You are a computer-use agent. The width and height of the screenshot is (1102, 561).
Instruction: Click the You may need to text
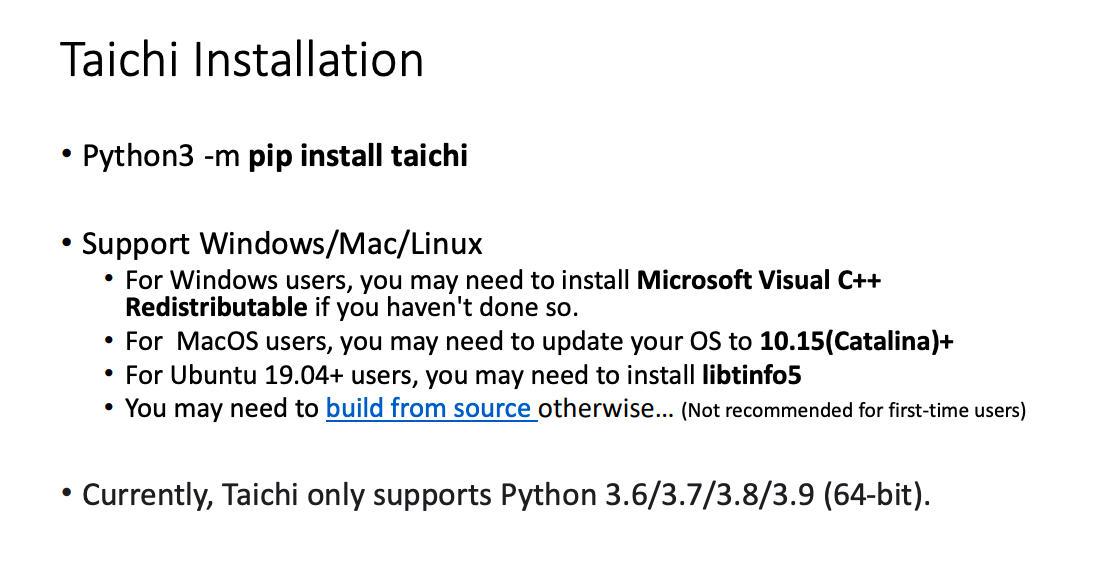[x=222, y=408]
